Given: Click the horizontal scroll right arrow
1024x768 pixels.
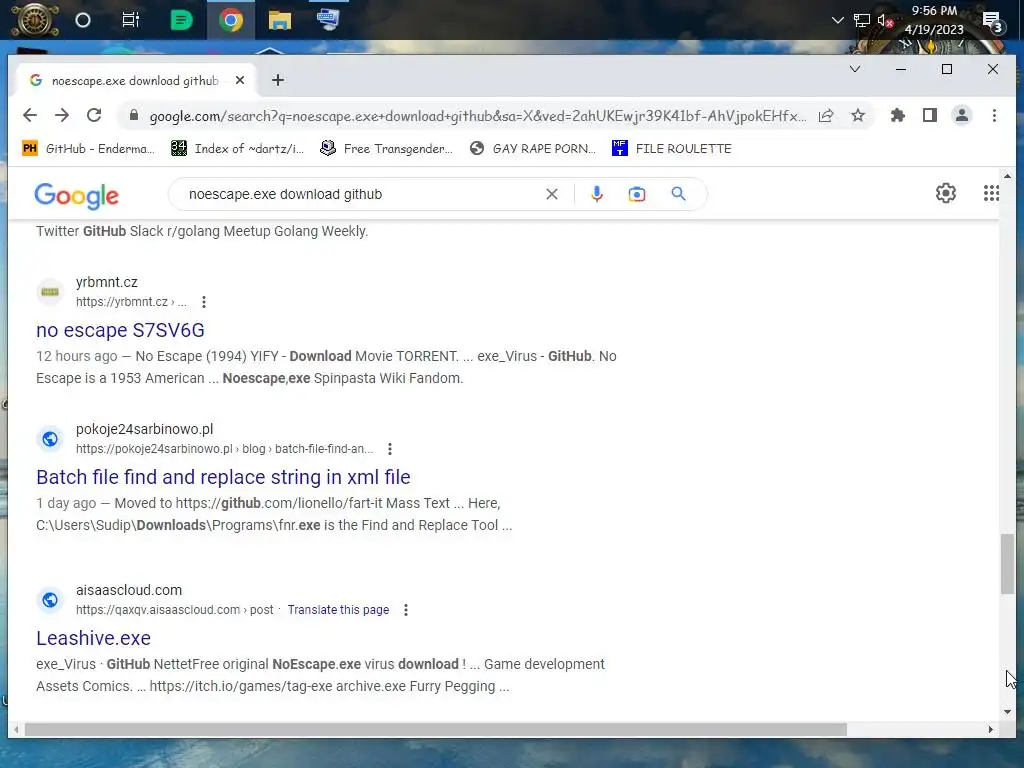Looking at the screenshot, I should point(991,729).
